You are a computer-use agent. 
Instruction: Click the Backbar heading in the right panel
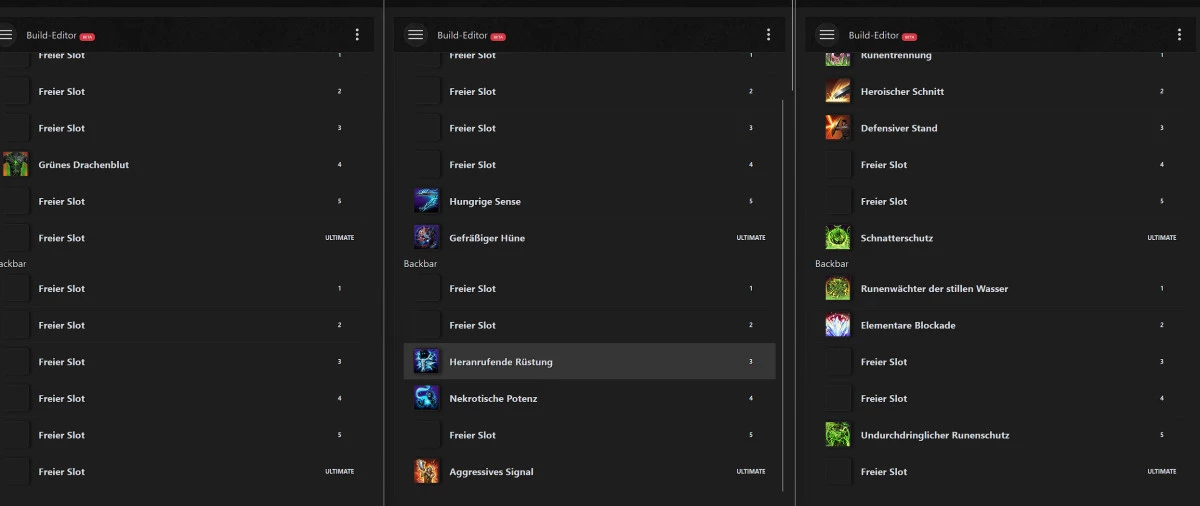832,264
